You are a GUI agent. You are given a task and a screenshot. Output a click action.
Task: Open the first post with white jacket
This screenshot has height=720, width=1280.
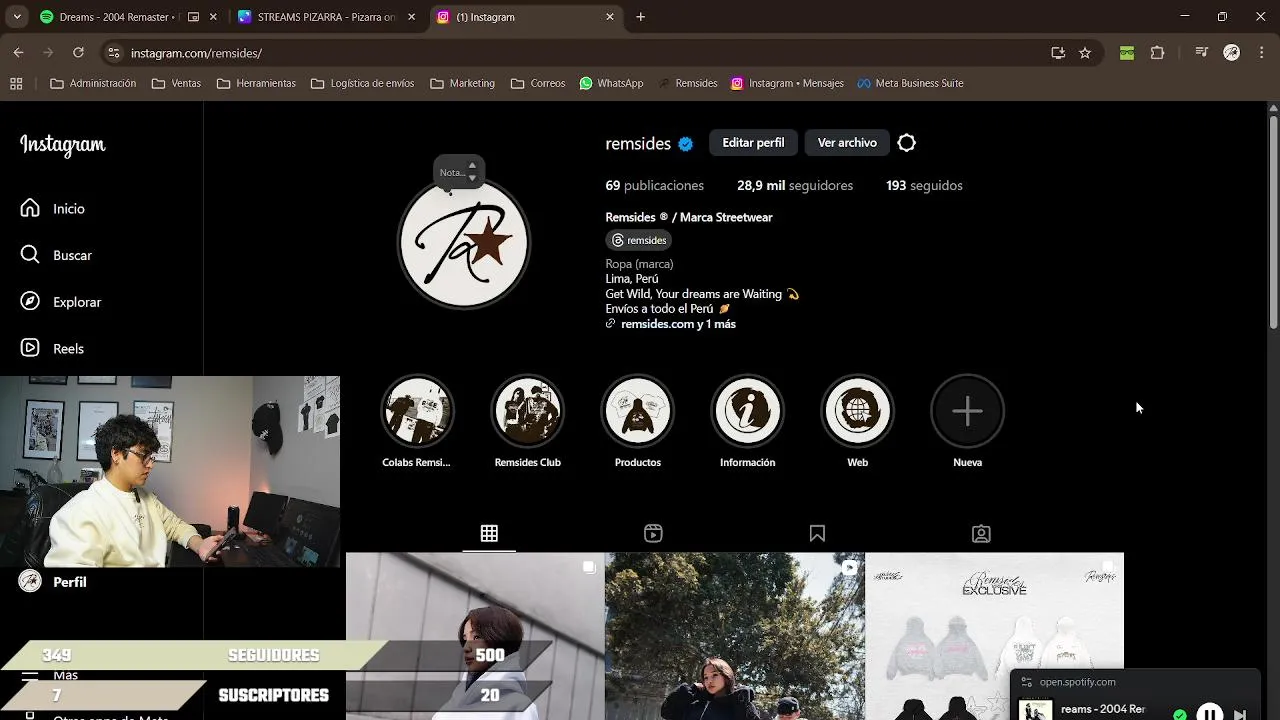(x=475, y=636)
